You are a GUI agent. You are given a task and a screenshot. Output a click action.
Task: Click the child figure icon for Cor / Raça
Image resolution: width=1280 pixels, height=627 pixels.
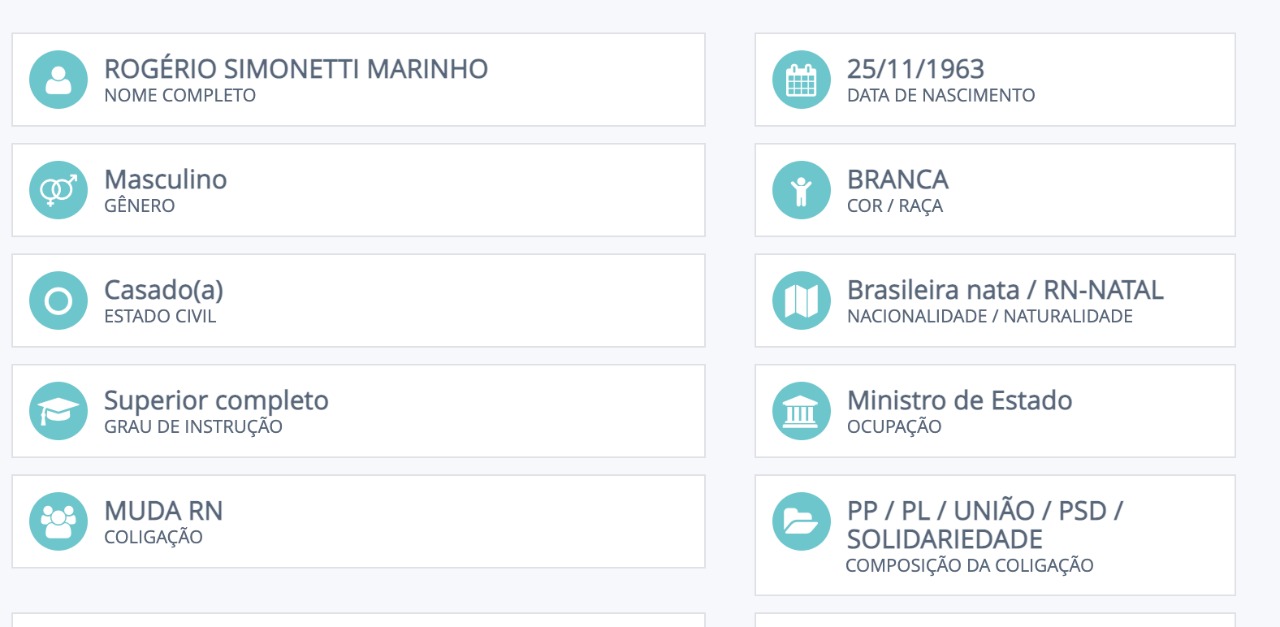(x=802, y=190)
